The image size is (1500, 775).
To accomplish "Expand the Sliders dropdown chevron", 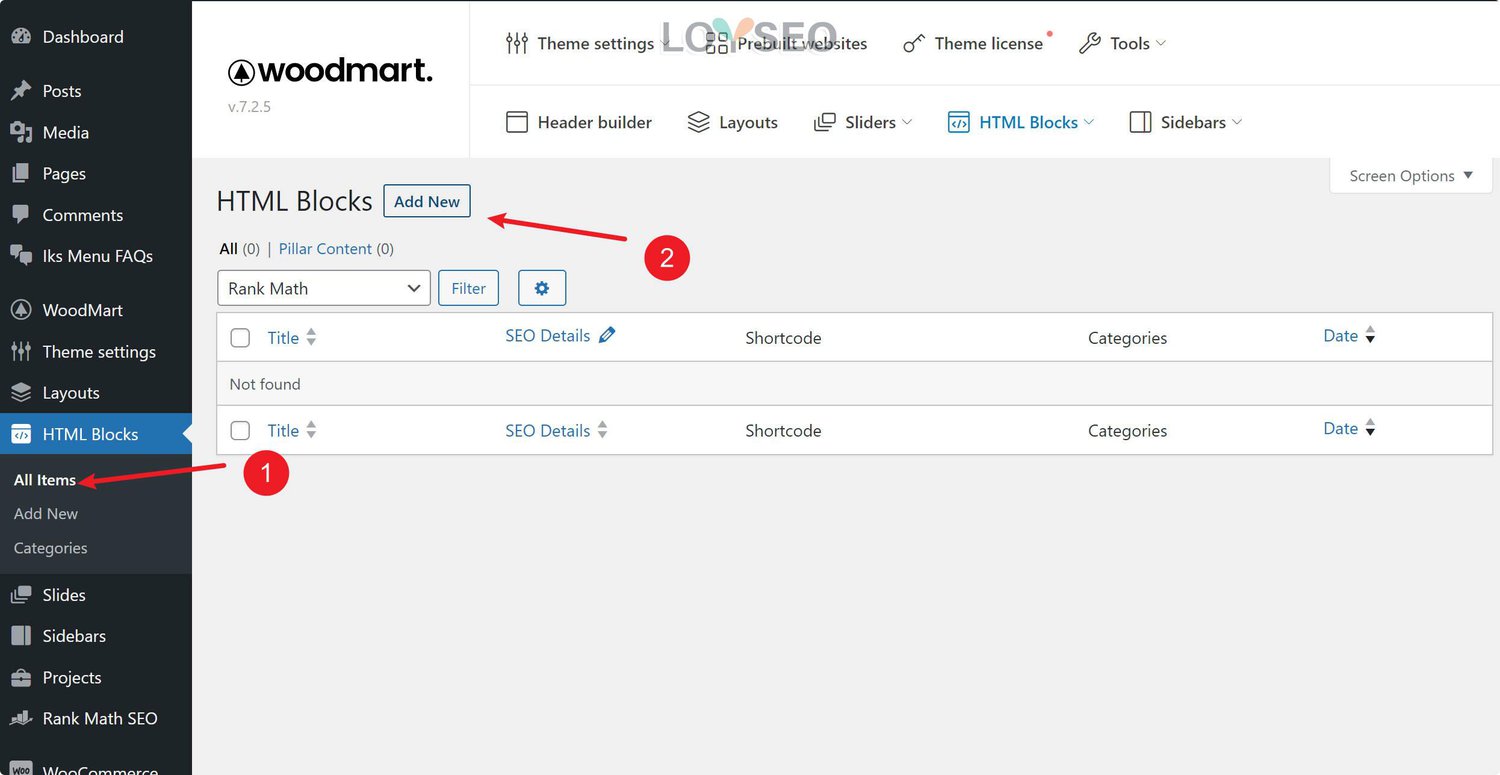I will click(907, 122).
